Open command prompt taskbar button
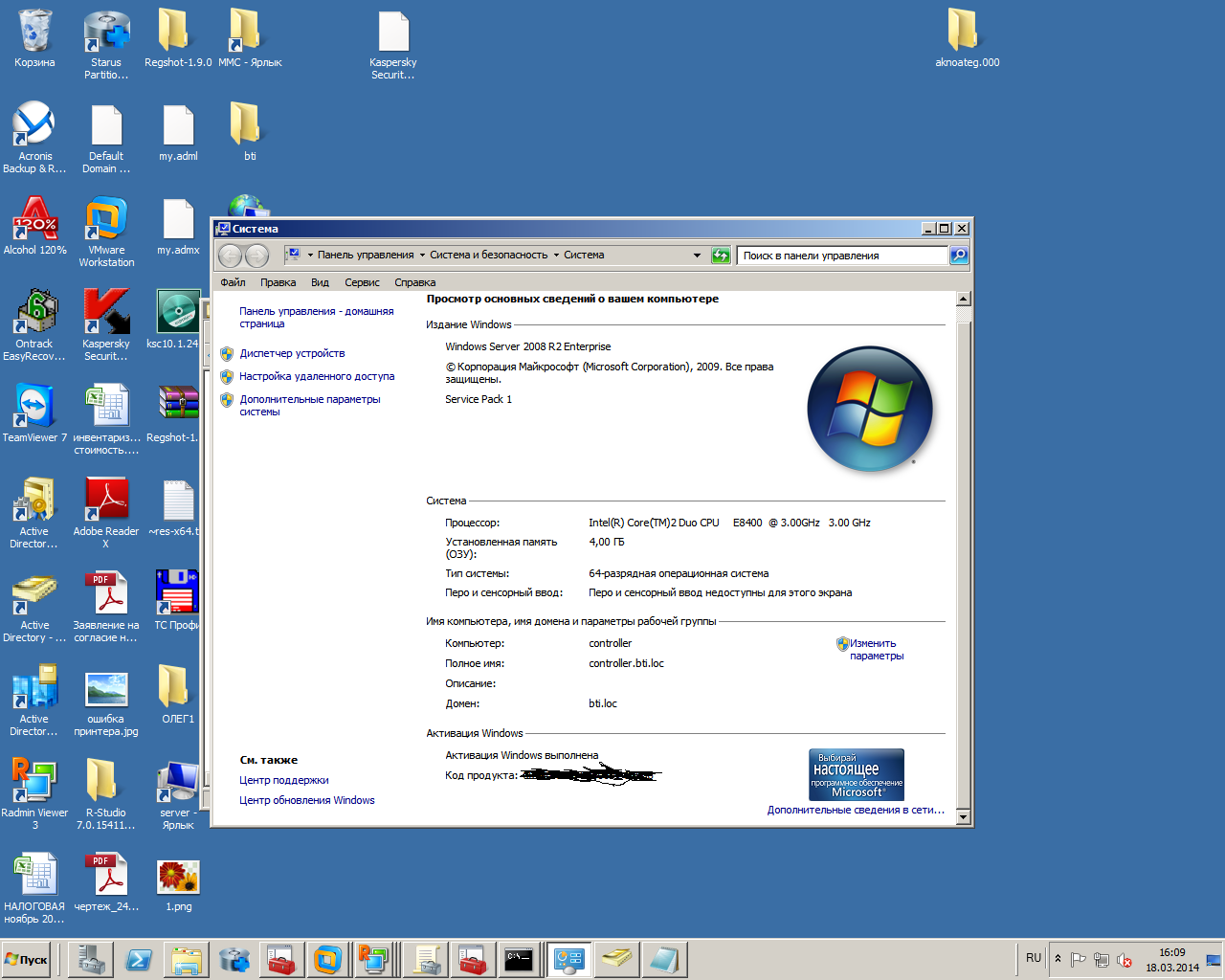The width and height of the screenshot is (1225, 980). [x=519, y=959]
